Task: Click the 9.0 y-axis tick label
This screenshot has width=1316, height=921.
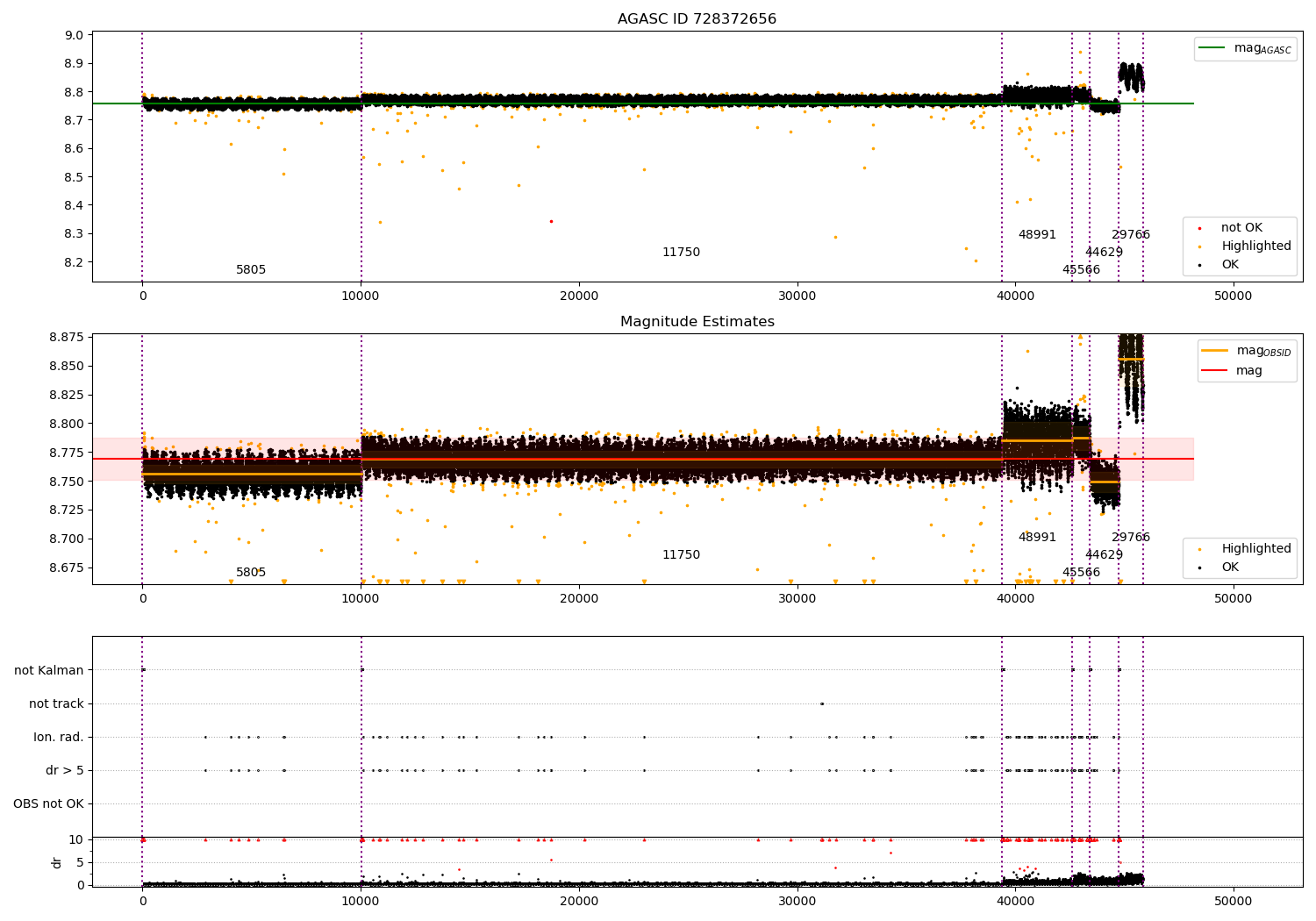Action: tap(75, 36)
